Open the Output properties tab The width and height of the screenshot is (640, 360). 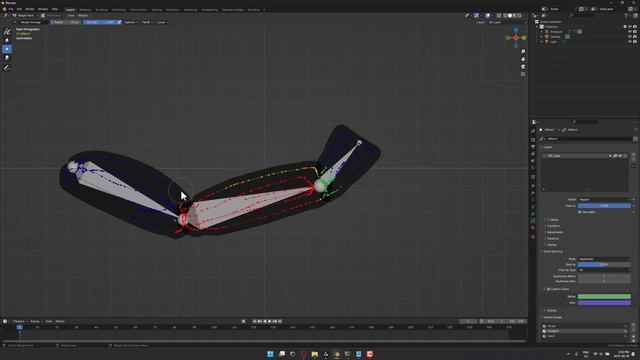pyautogui.click(x=533, y=147)
